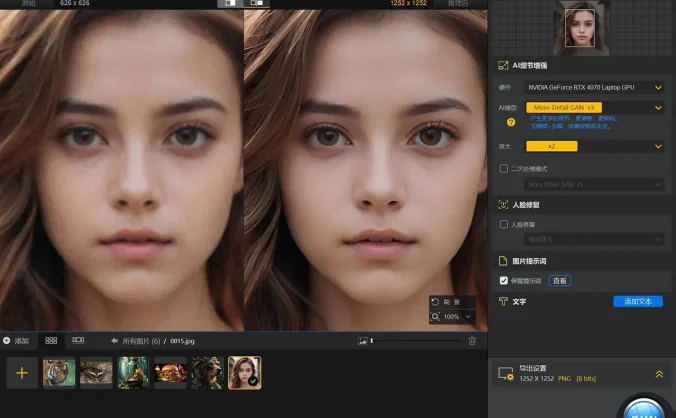Enable the face restoration checkbox
Viewport: 676px width, 418px height.
click(x=504, y=224)
